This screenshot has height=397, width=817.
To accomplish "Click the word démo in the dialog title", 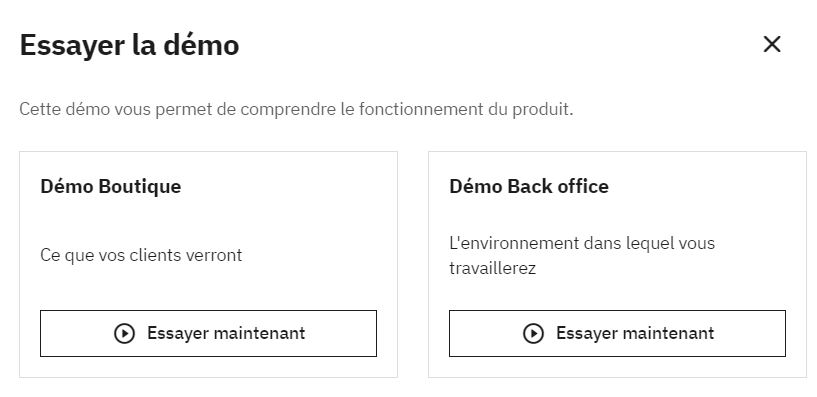I will 201,45.
